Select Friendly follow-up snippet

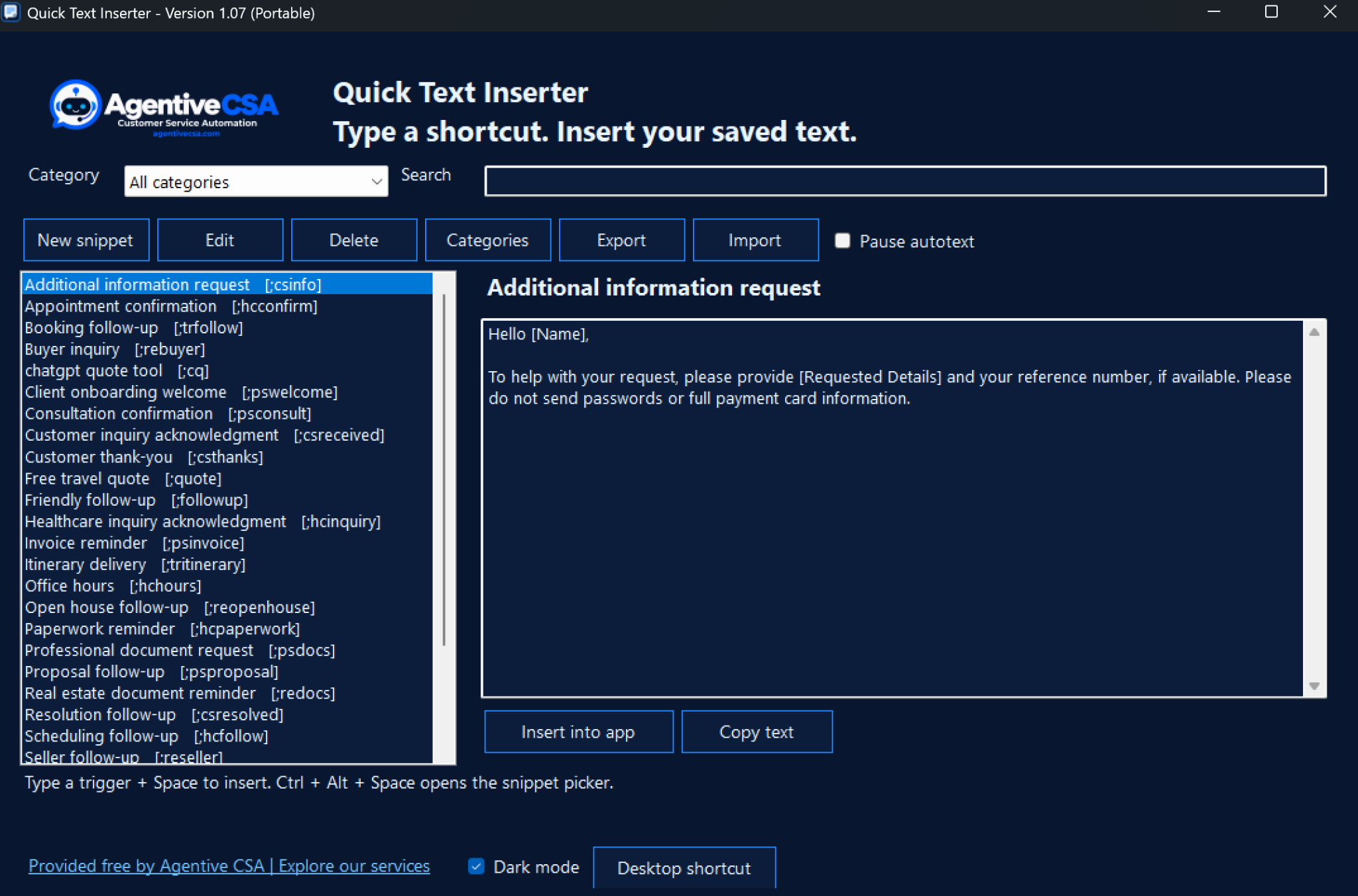[x=227, y=500]
